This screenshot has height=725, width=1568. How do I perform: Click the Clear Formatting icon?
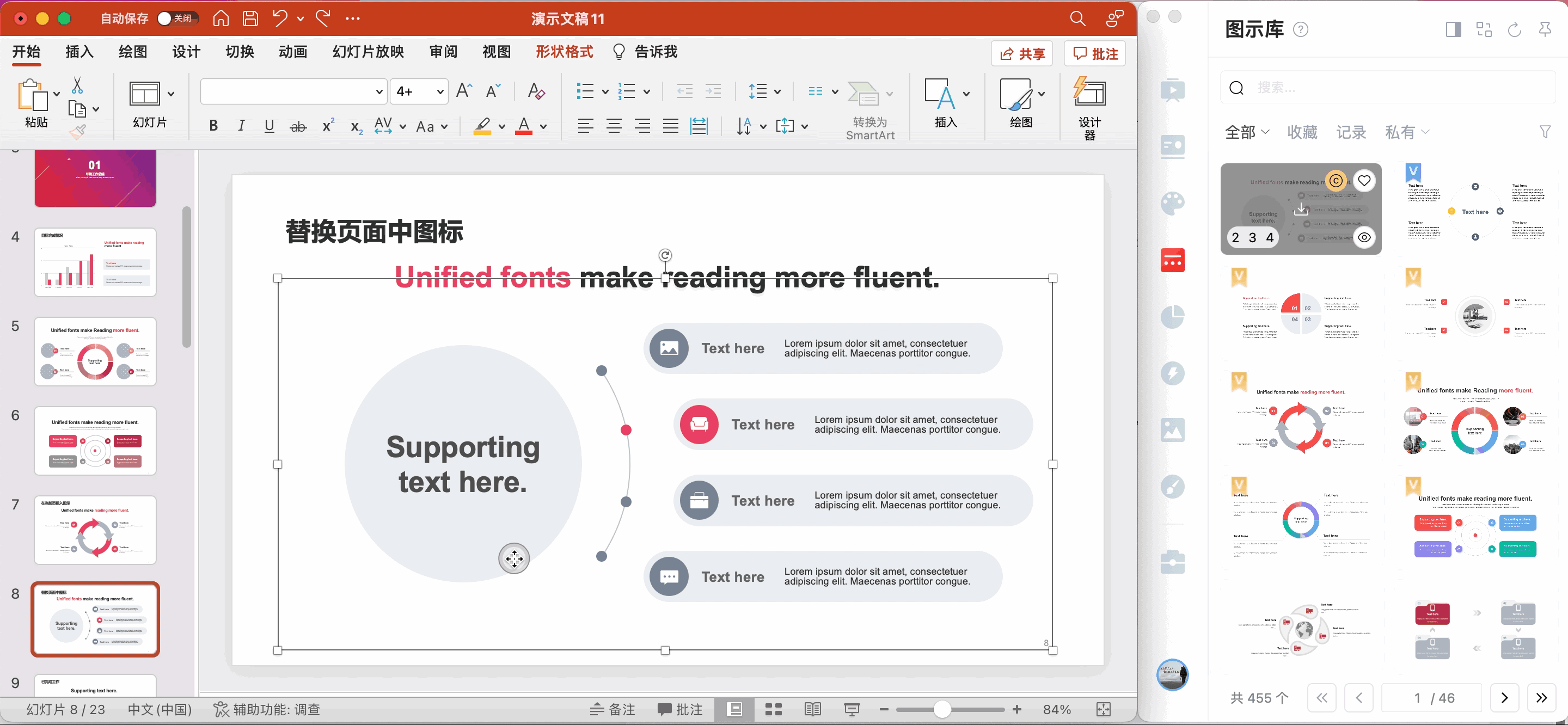pos(536,91)
